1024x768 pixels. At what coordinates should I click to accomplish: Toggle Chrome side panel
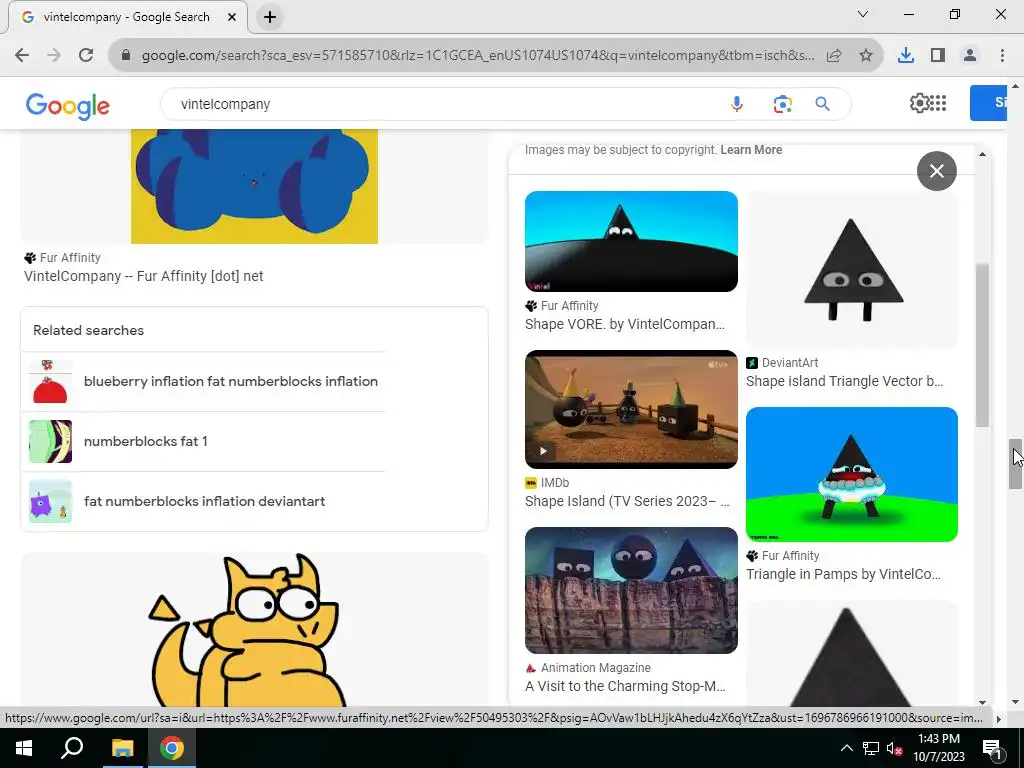pos(938,56)
